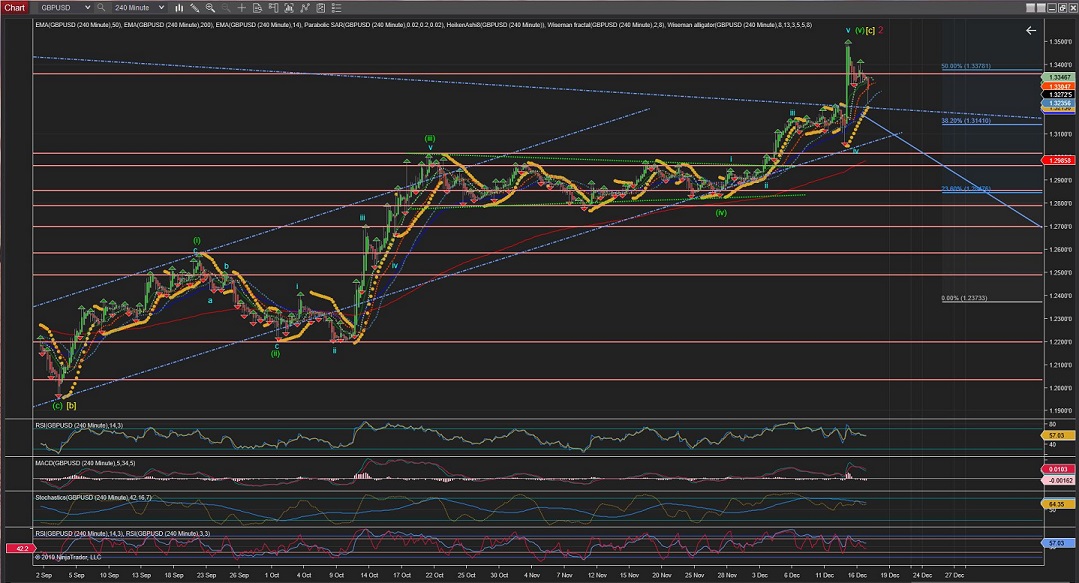Click the instrument search magnifier icon

click(x=101, y=7)
